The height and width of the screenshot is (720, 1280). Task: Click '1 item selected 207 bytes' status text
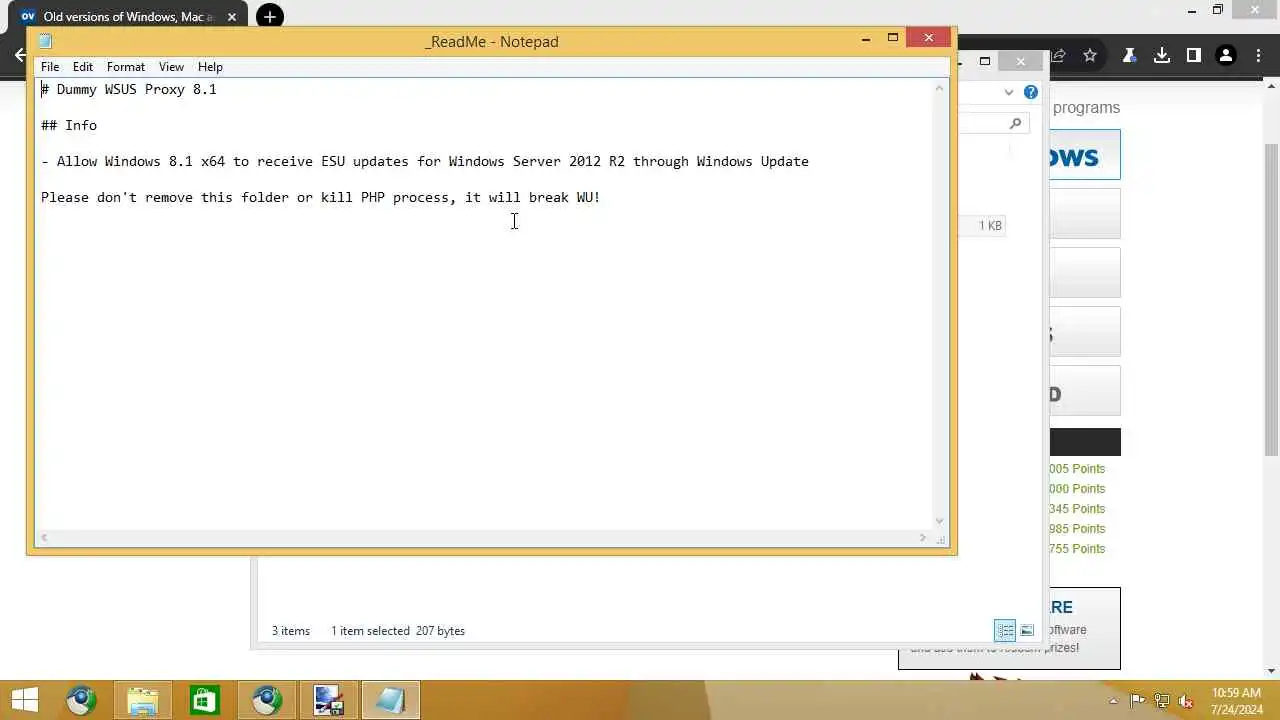(x=398, y=631)
